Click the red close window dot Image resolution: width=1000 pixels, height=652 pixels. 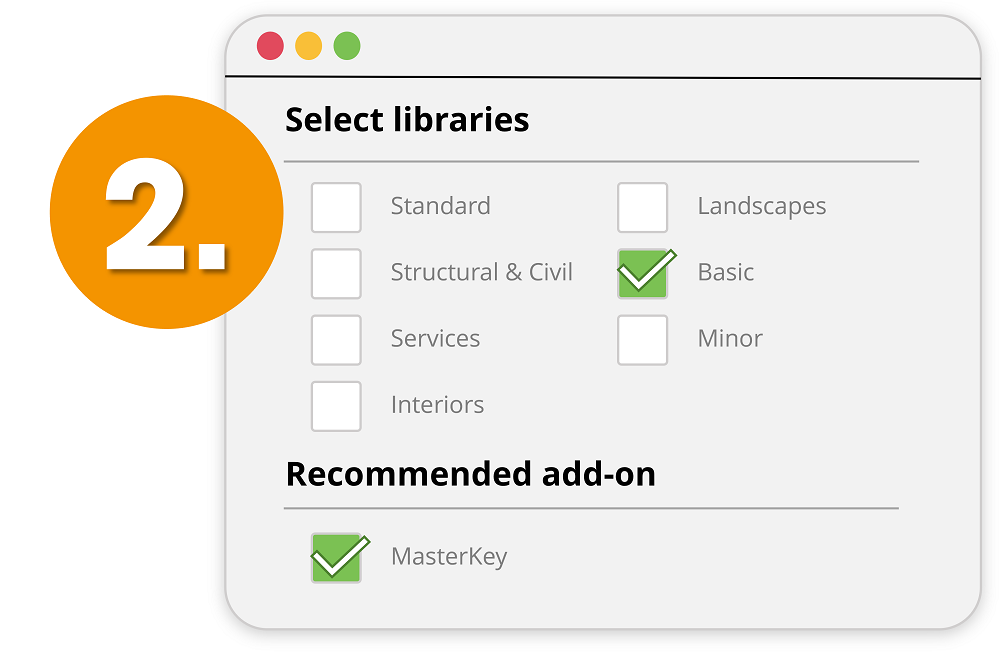pos(270,46)
